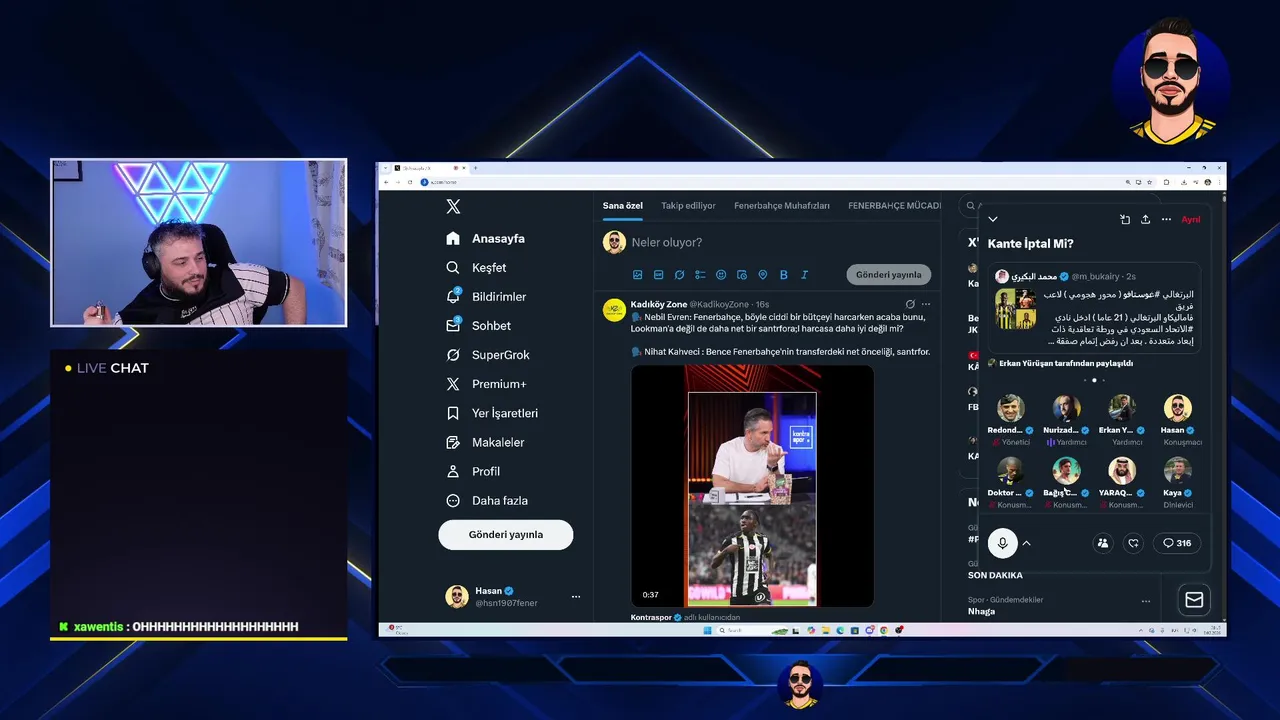
Task: Open Erkan Y... co-host avatar
Action: 1122,408
